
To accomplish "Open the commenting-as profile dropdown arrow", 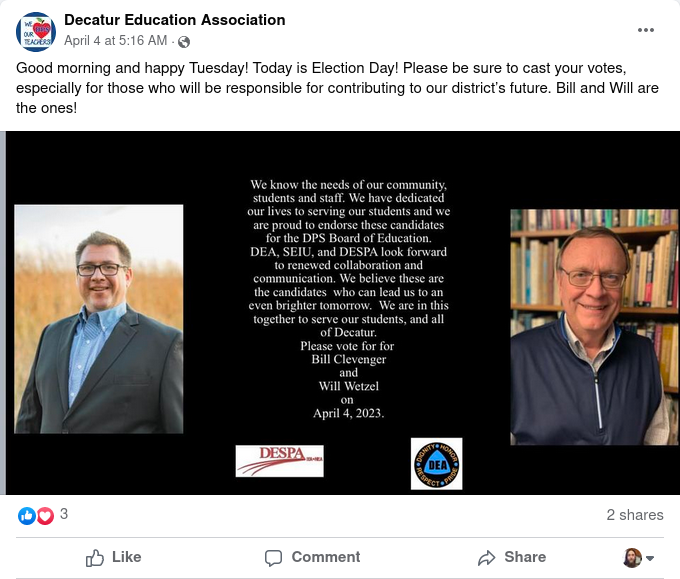I will [650, 558].
